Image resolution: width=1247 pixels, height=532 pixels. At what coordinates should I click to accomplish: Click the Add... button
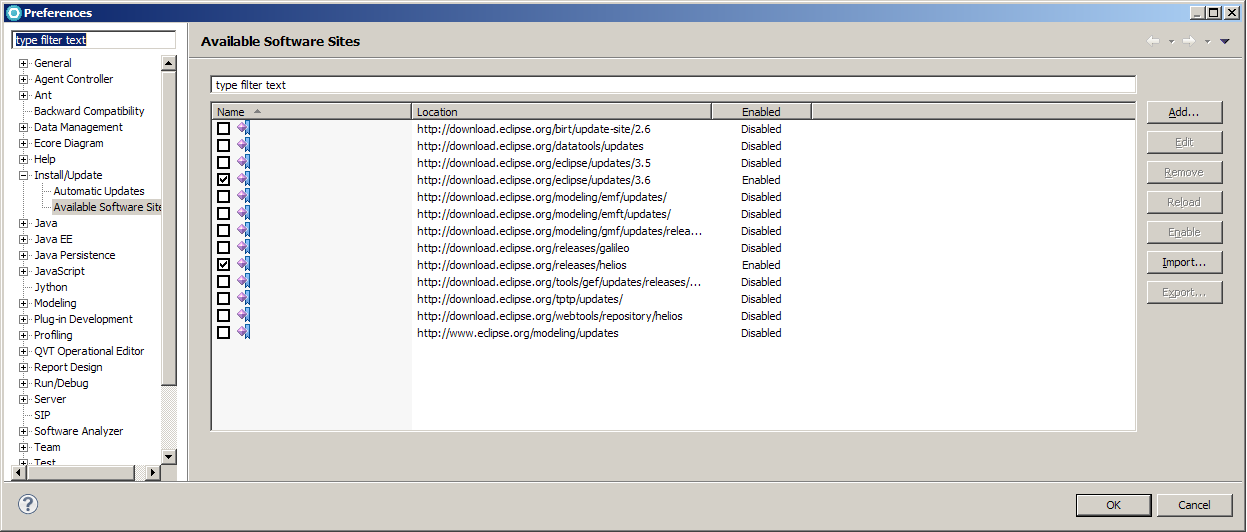pos(1184,112)
